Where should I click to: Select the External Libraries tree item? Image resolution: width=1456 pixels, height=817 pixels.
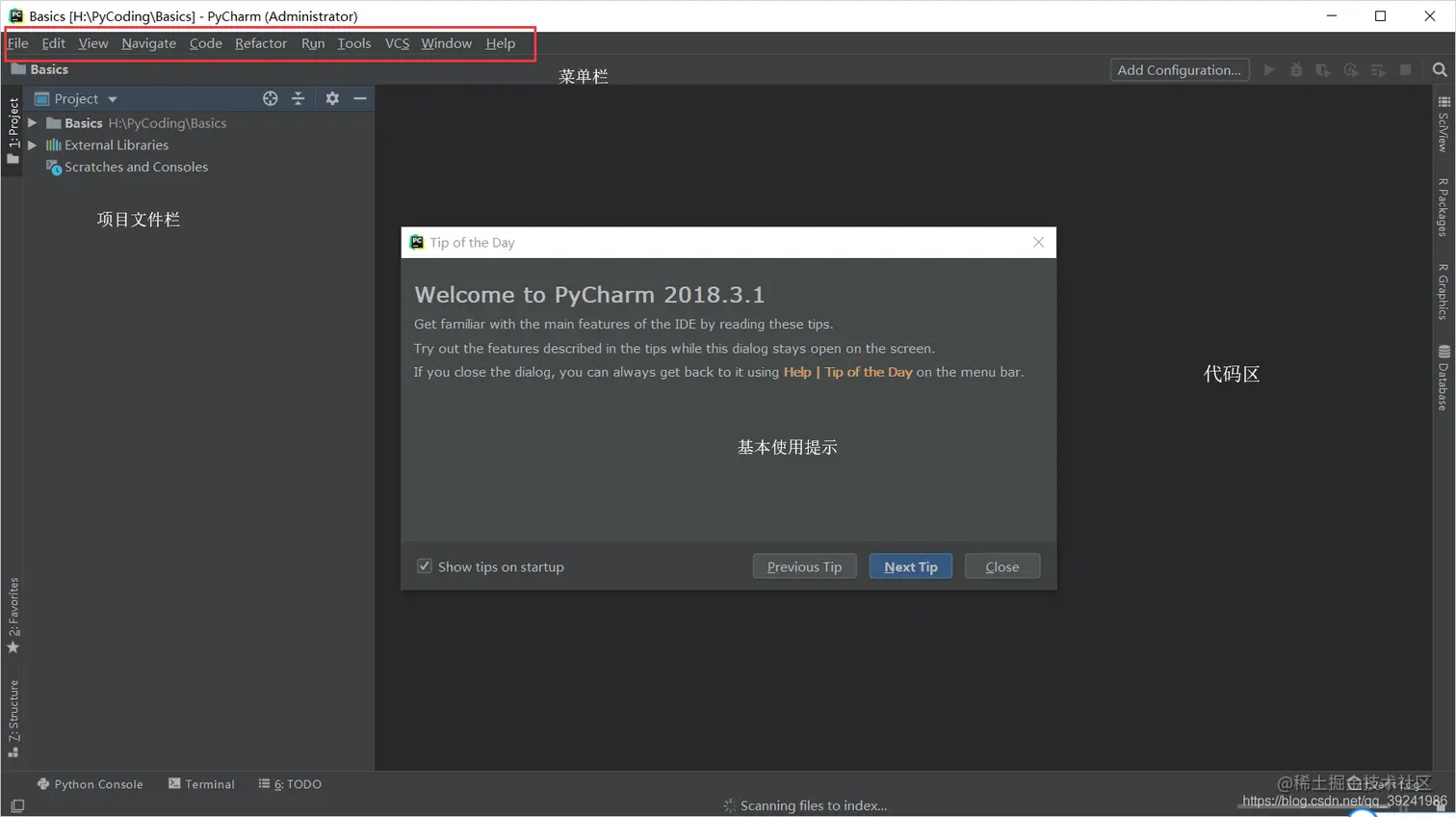(x=117, y=145)
